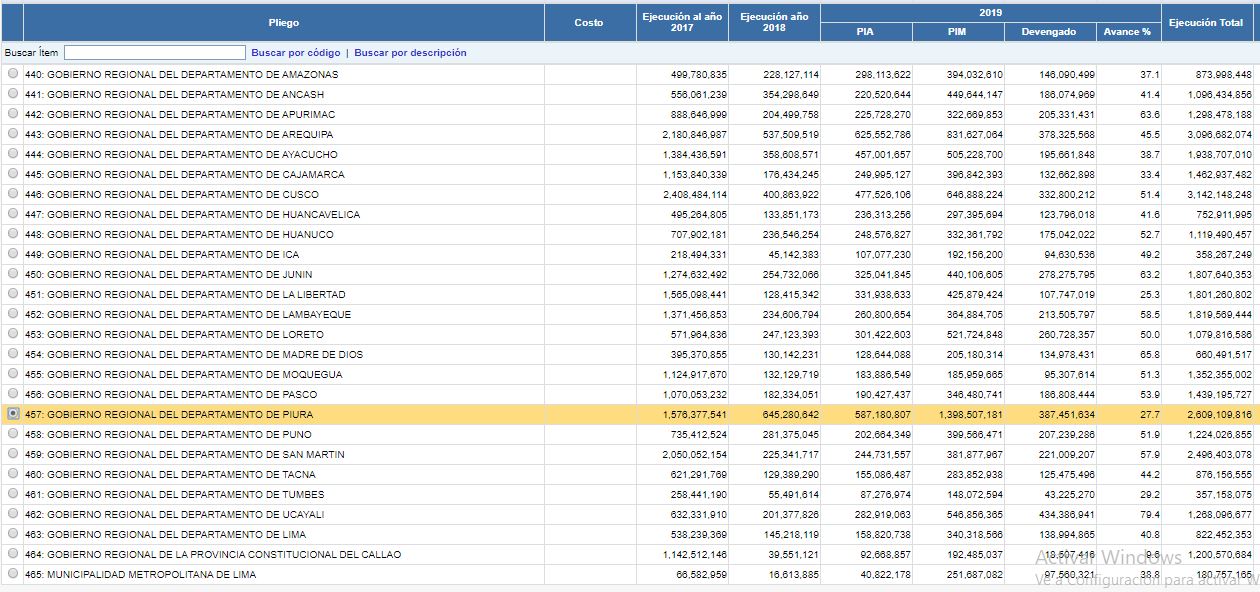Click the Costo column header
The image size is (1260, 592).
589,23
